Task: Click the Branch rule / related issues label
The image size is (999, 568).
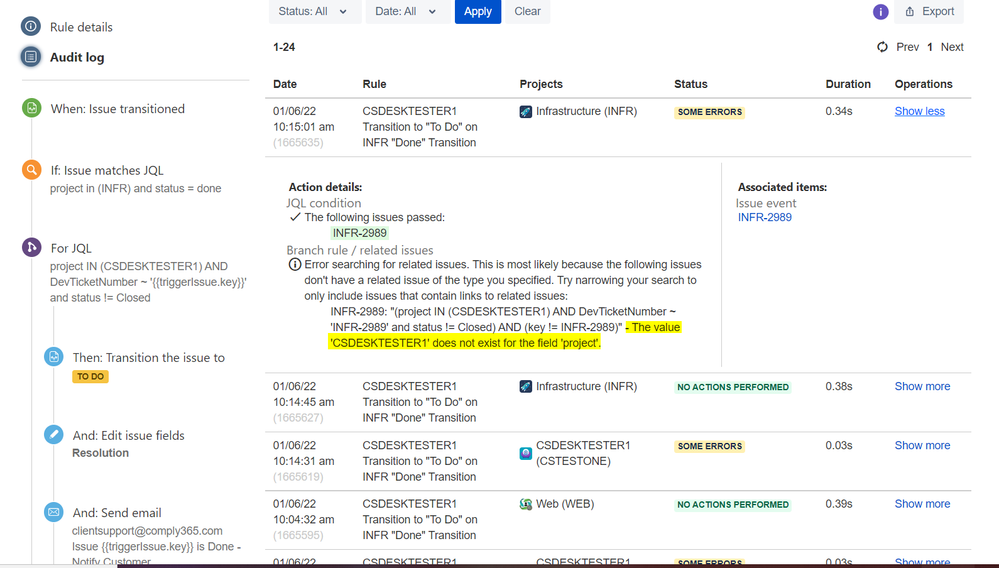Action: pyautogui.click(x=359, y=250)
